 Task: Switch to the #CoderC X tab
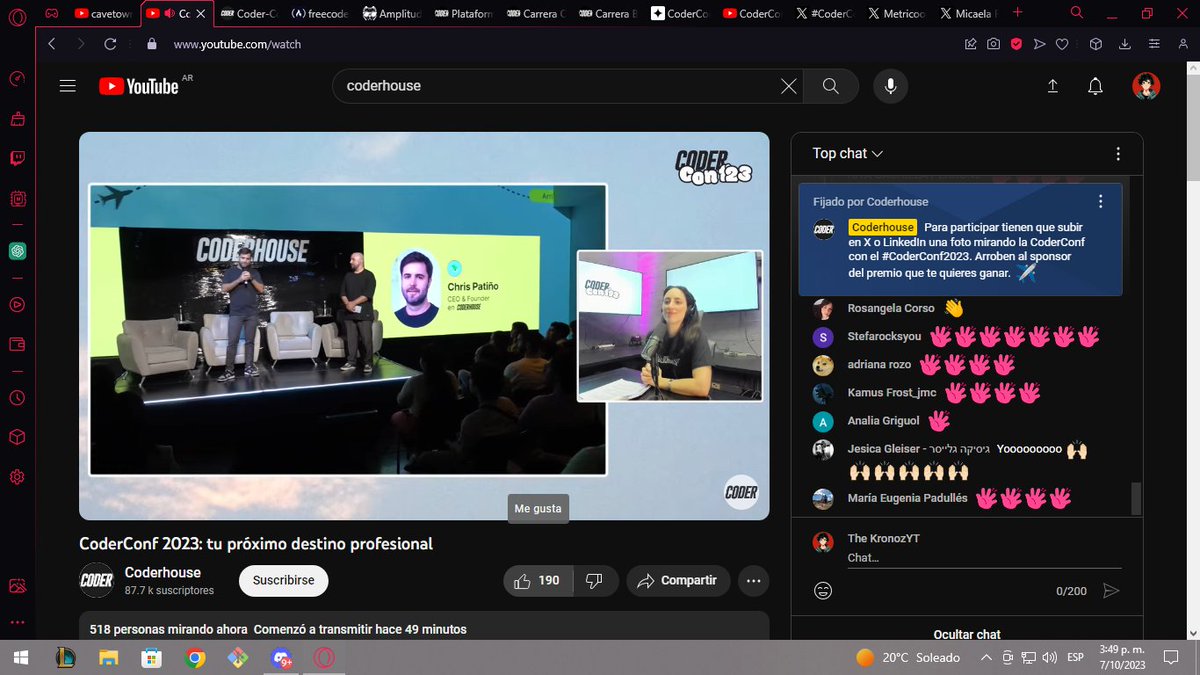826,14
